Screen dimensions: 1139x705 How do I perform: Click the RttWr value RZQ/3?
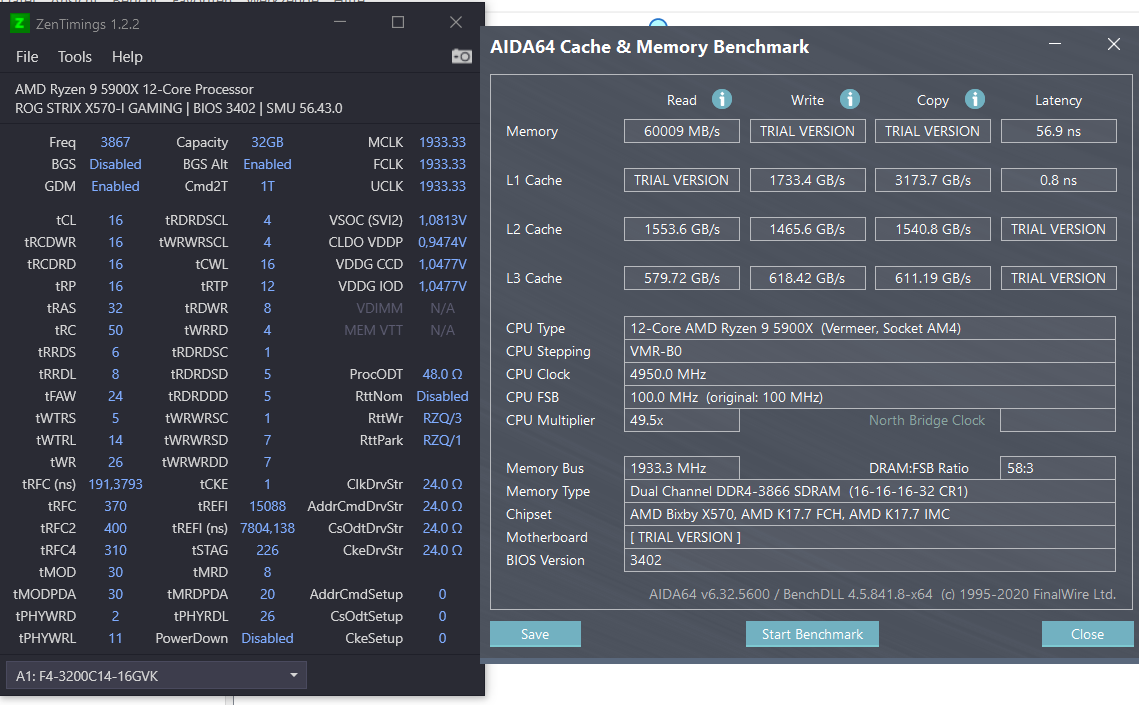coord(442,418)
